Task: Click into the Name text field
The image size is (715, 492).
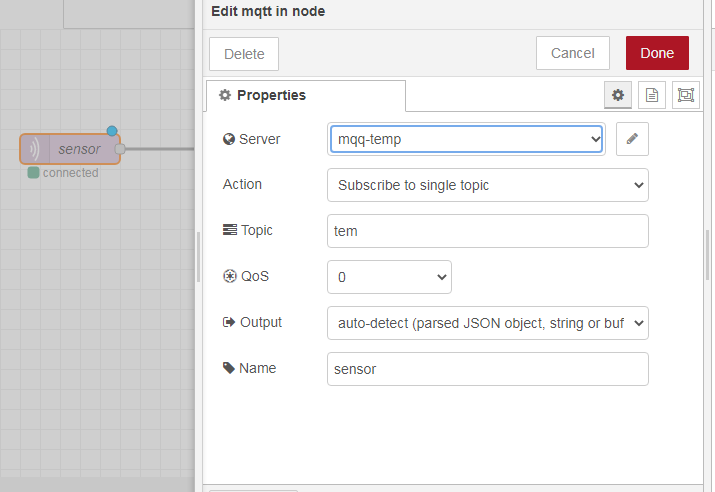Action: point(487,369)
